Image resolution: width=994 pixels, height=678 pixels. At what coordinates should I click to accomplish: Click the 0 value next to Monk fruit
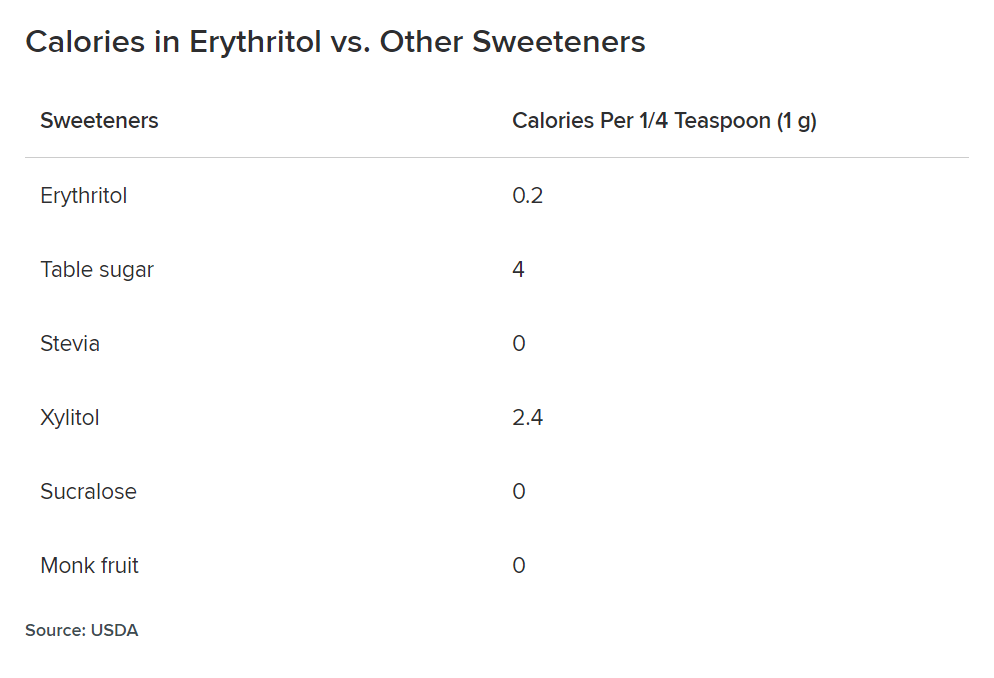519,565
